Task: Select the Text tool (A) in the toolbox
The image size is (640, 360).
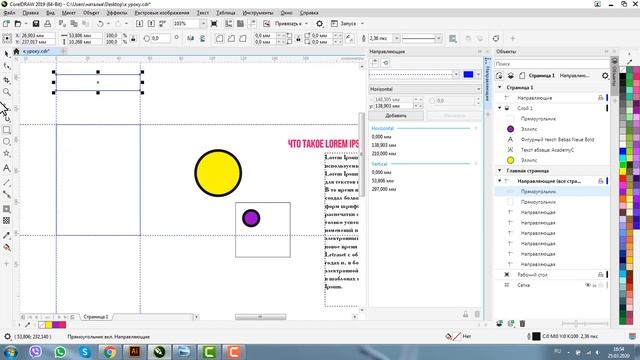Action: click(7, 168)
